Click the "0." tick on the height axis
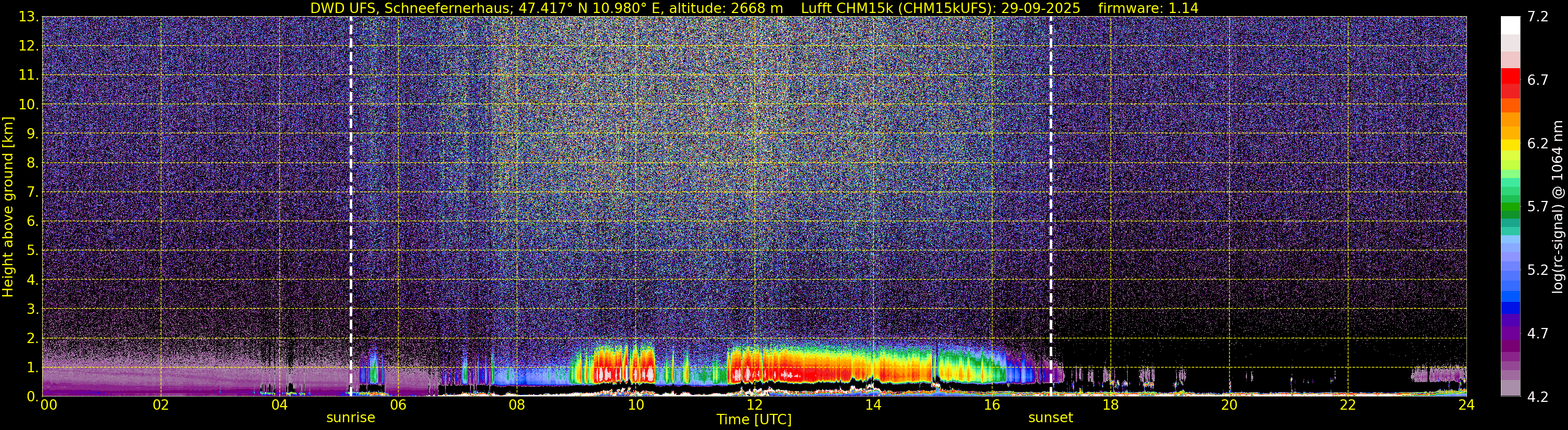This screenshot has width=1568, height=430. pyautogui.click(x=32, y=397)
